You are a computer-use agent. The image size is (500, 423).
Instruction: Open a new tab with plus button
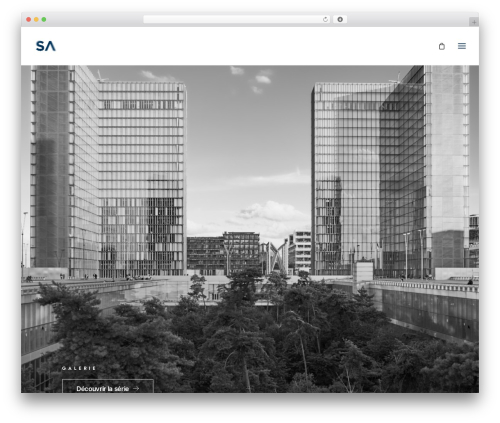pos(474,22)
